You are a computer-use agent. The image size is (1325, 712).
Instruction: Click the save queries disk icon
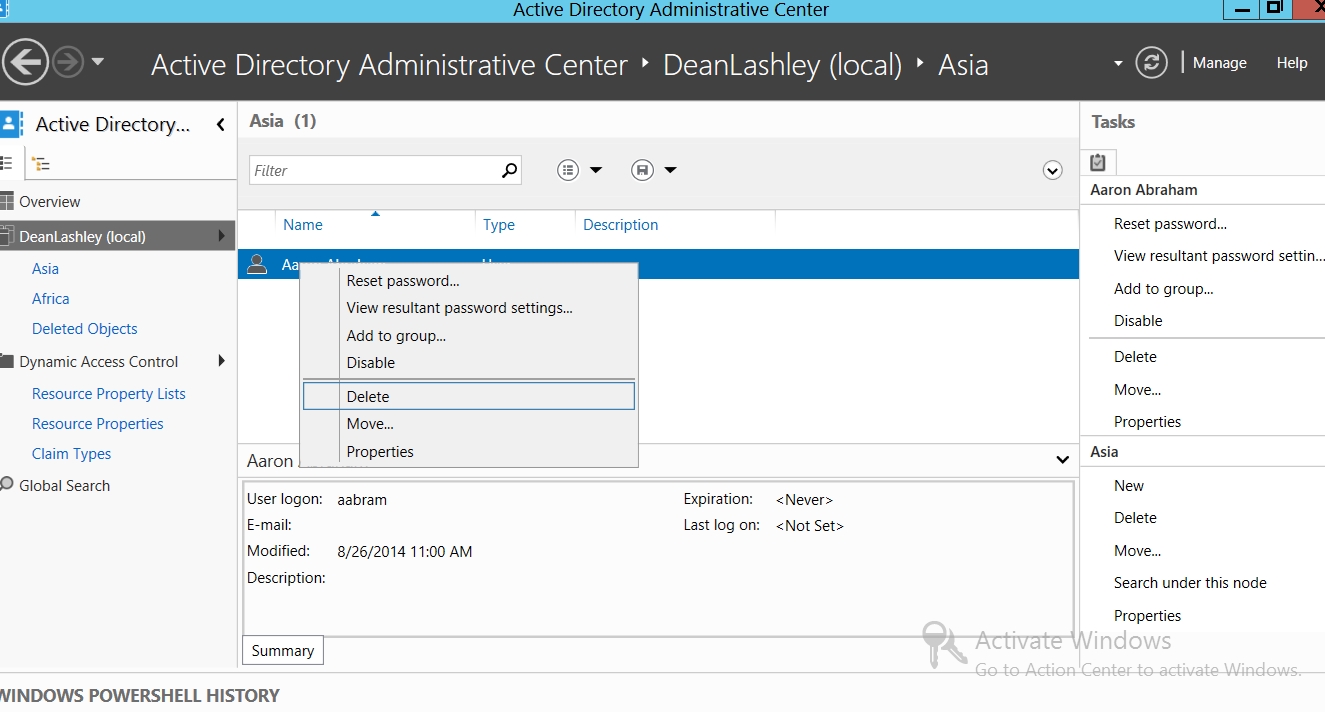(643, 170)
